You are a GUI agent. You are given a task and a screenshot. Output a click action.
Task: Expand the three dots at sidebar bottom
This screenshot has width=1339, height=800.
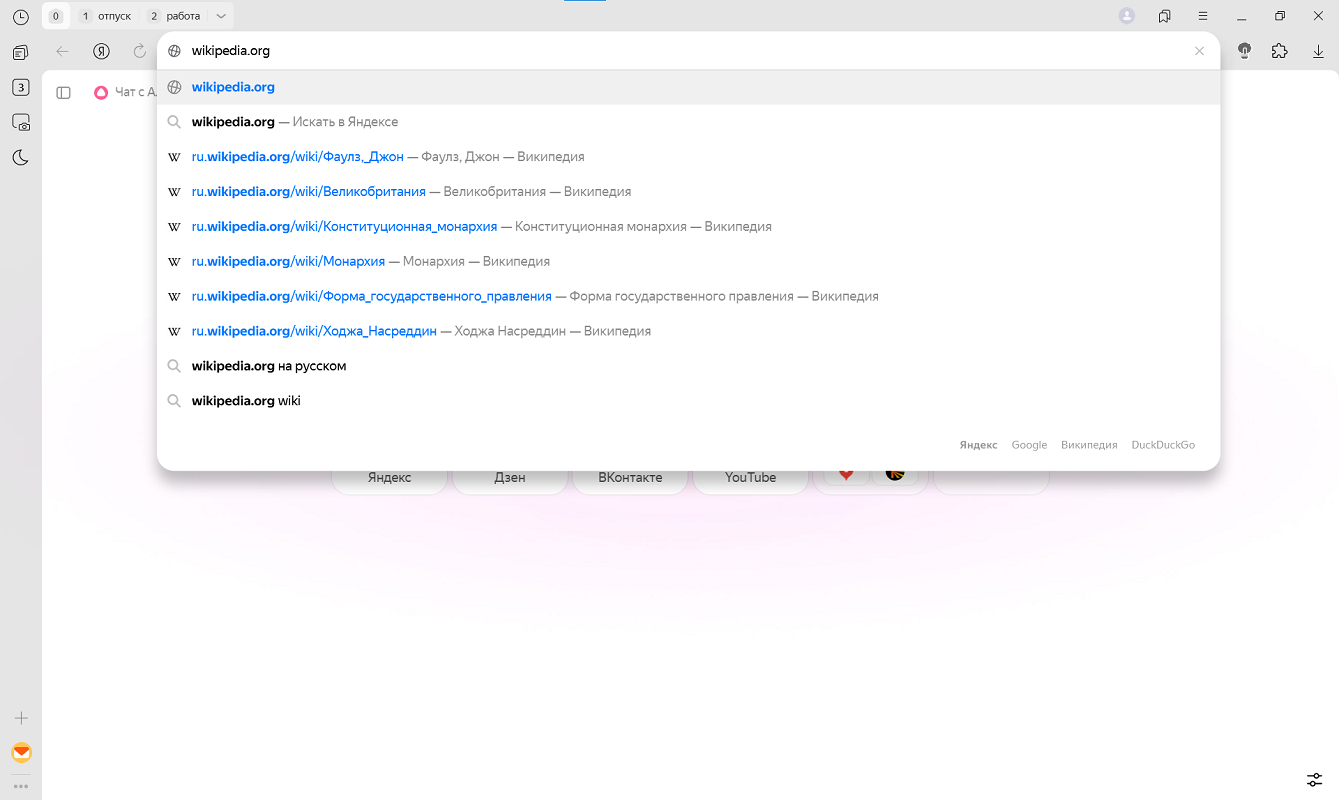coord(21,786)
